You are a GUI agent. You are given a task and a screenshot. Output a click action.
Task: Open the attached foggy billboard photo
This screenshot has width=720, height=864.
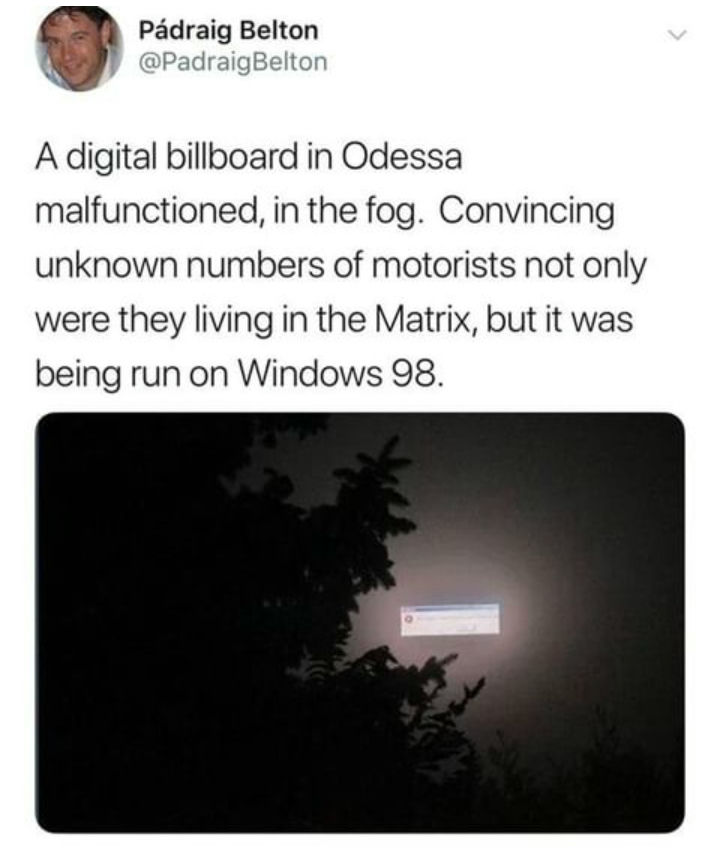coord(360,622)
